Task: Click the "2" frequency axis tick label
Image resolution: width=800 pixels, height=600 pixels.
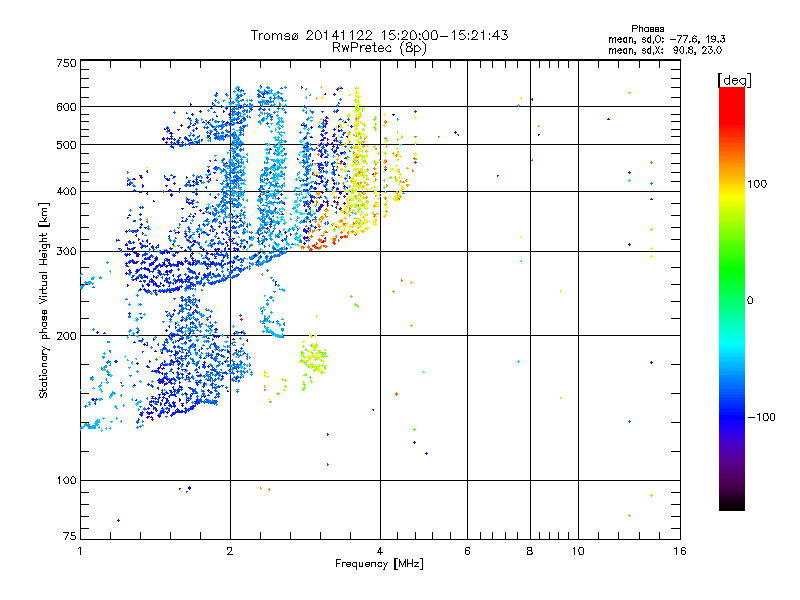Action: tap(230, 551)
